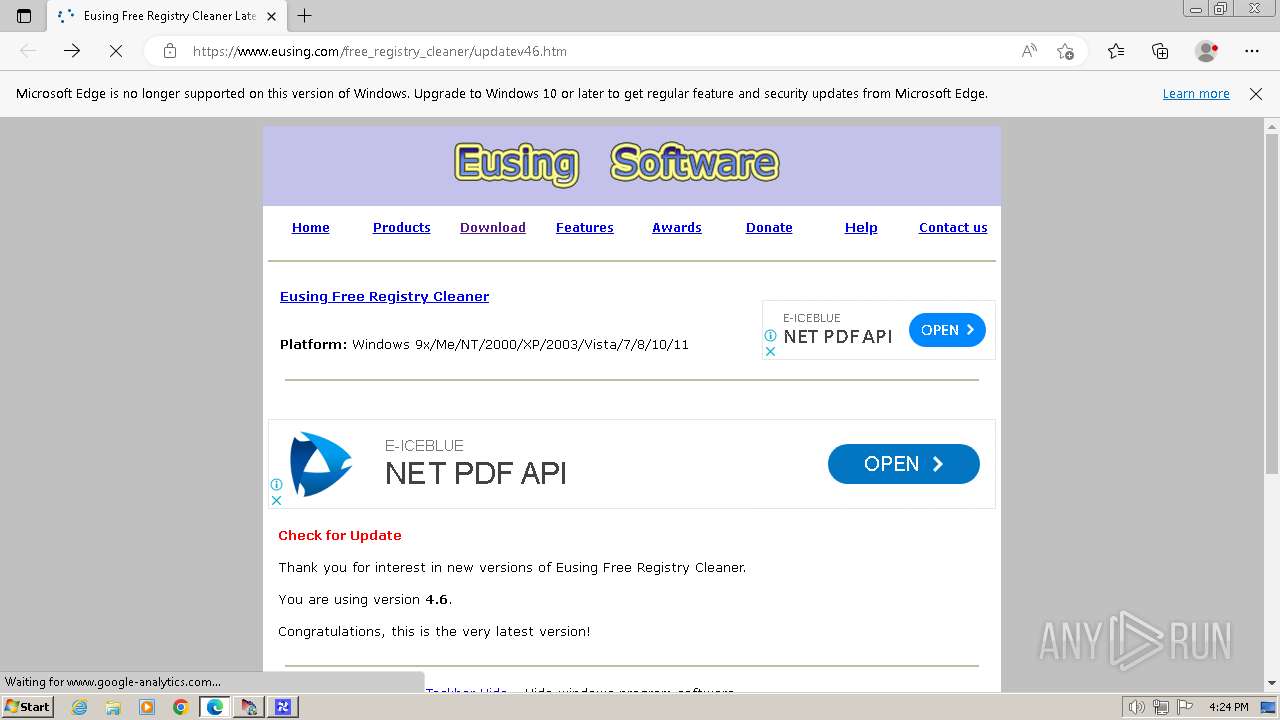1280x720 pixels.
Task: Open the network tray icon
Action: pos(1161,707)
